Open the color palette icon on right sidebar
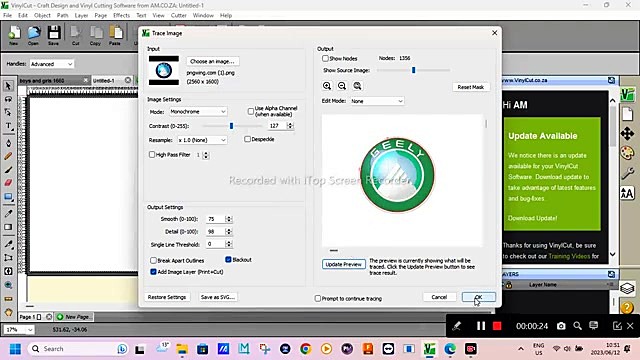 (627, 153)
